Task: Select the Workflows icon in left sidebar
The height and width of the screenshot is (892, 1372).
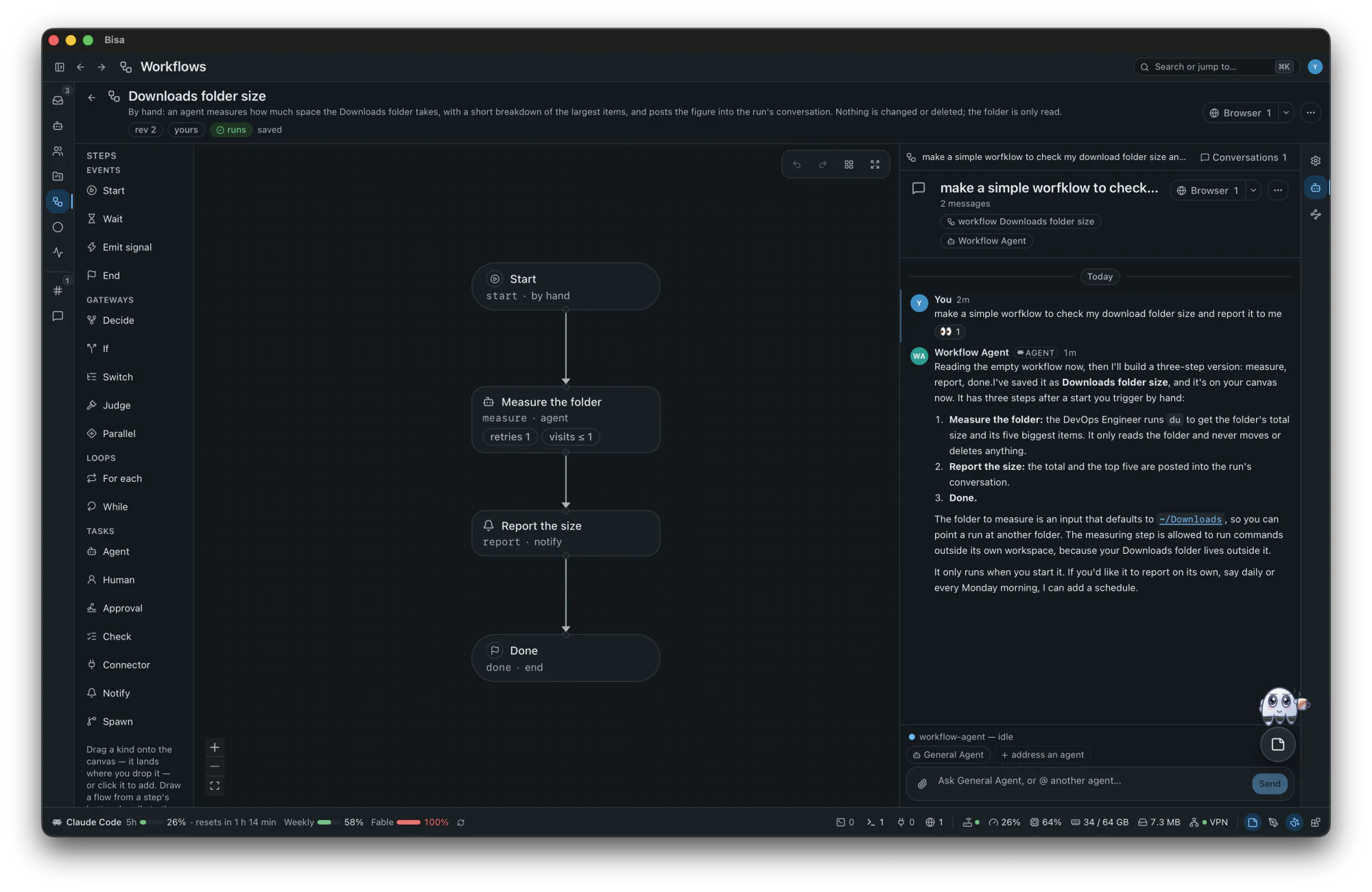Action: click(x=58, y=202)
